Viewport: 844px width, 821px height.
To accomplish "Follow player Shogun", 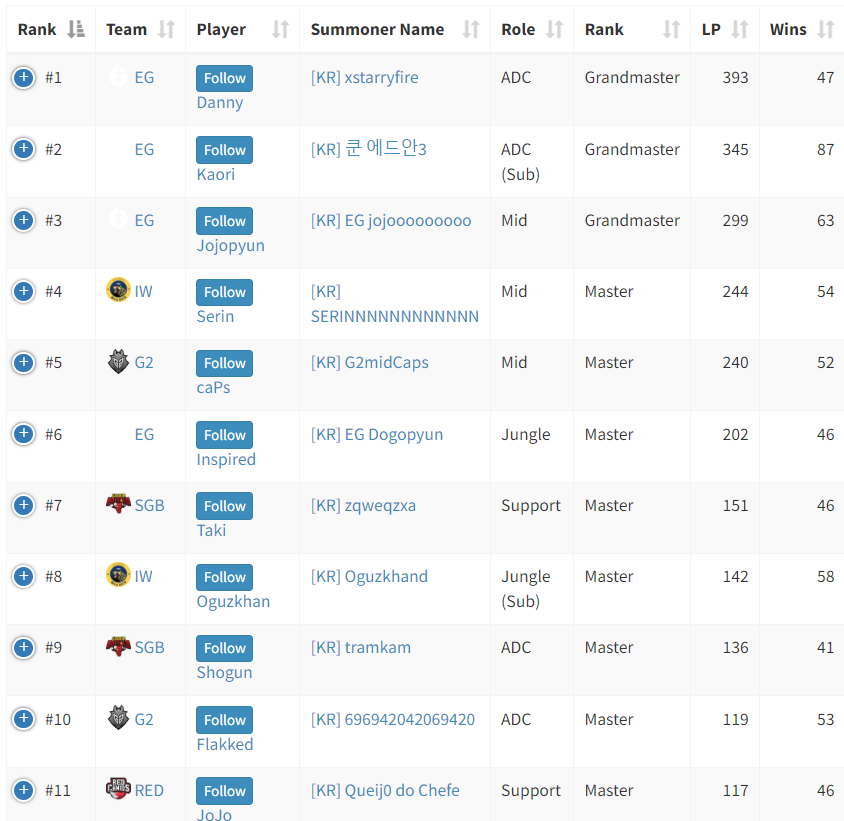I will point(224,648).
